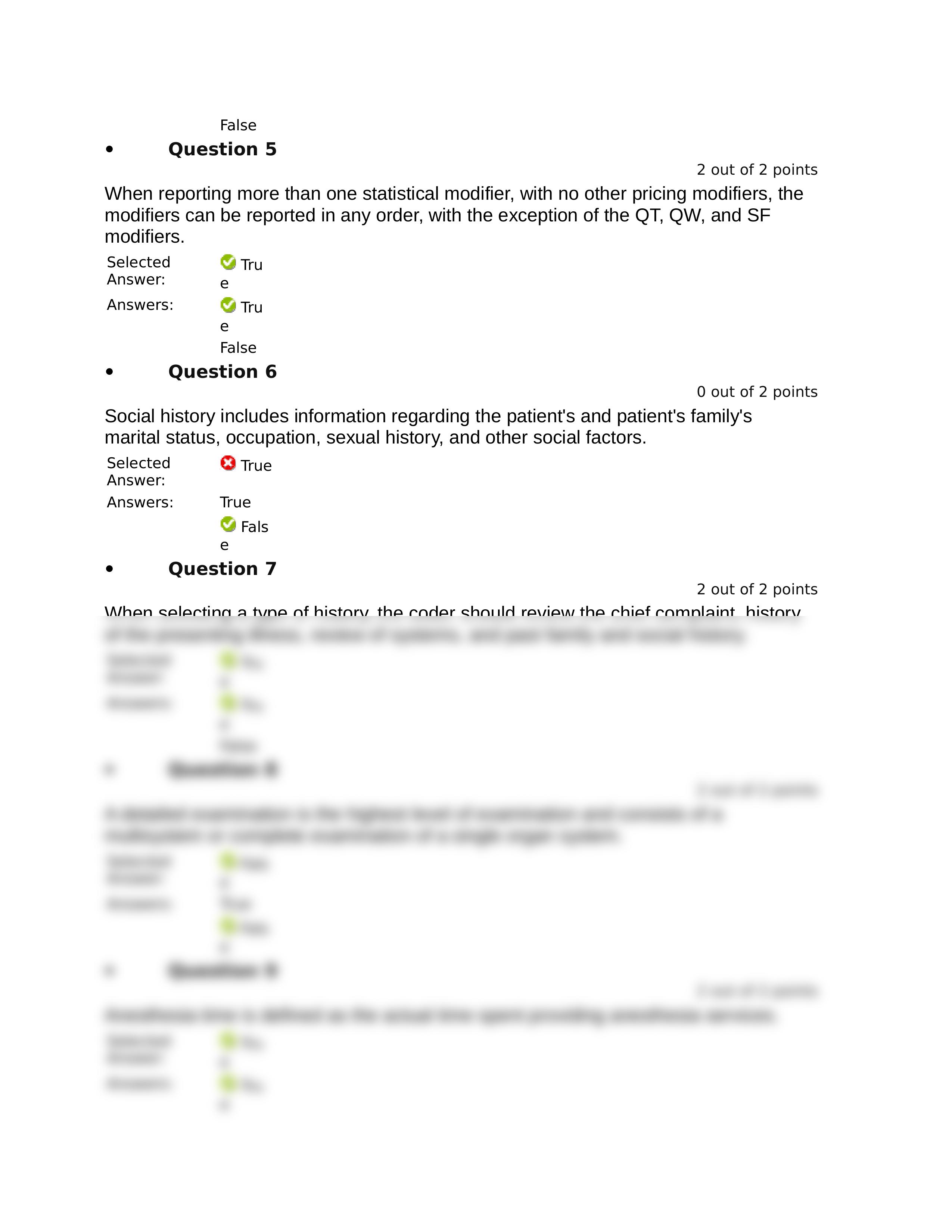Select True answer radio button for Question 6
The height and width of the screenshot is (1232, 952).
click(x=230, y=498)
